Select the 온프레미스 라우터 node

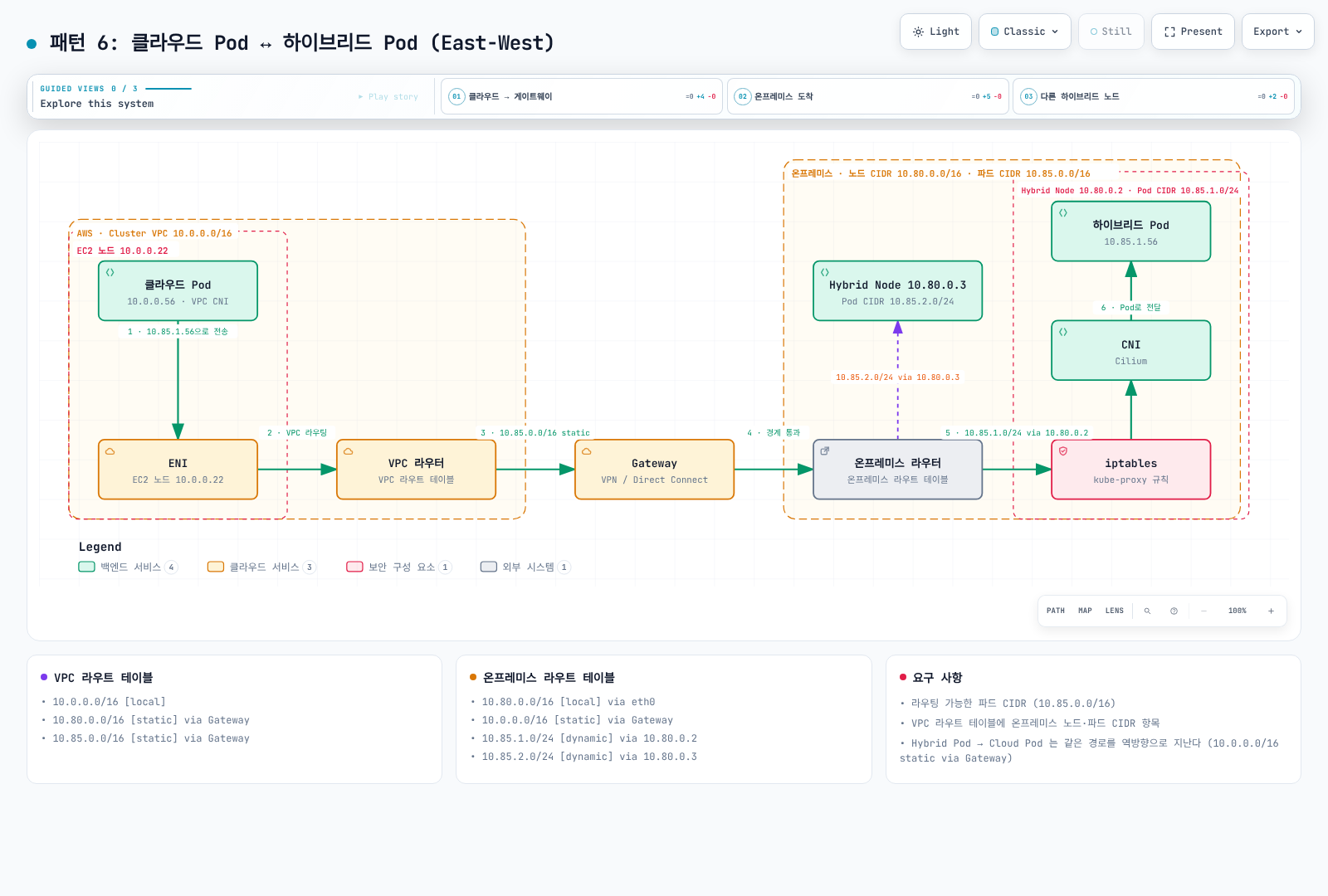(897, 470)
